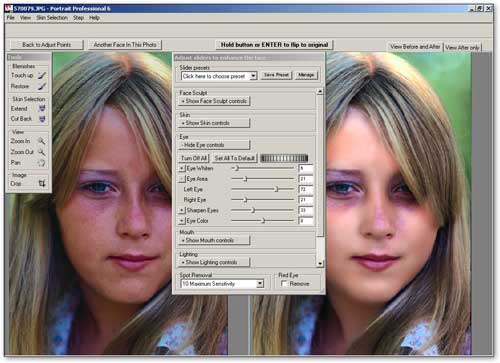500x363 pixels.
Task: Open the Slider presets dropdown
Action: [x=219, y=76]
